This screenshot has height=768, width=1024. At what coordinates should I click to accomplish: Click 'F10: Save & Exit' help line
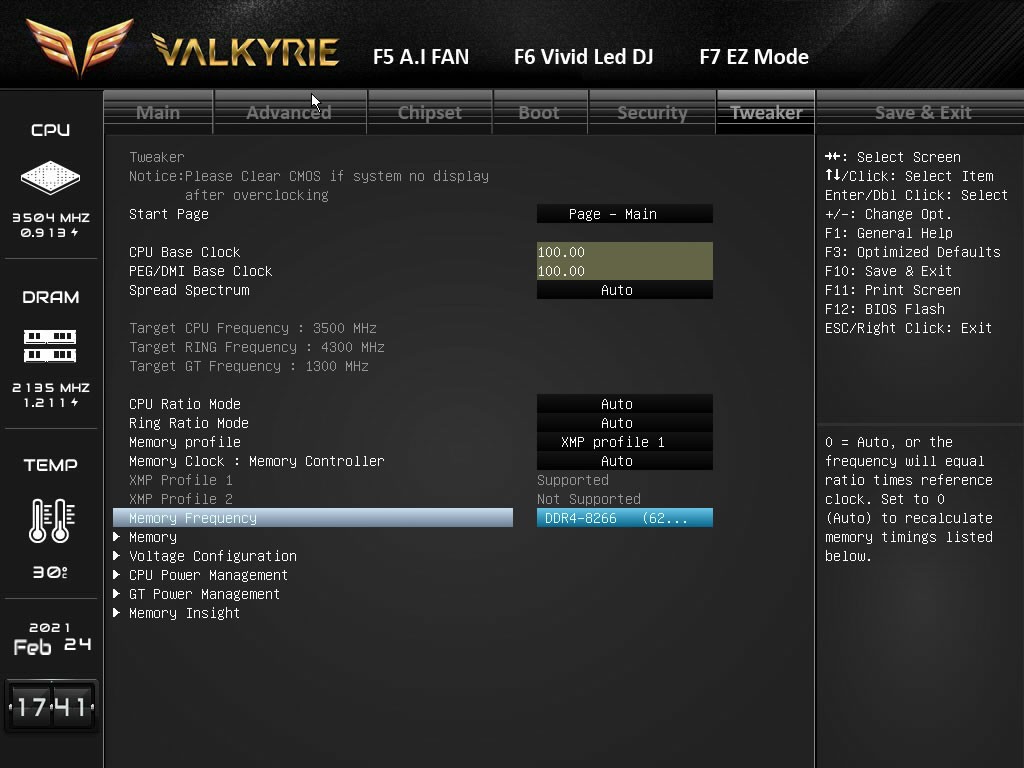tap(888, 271)
